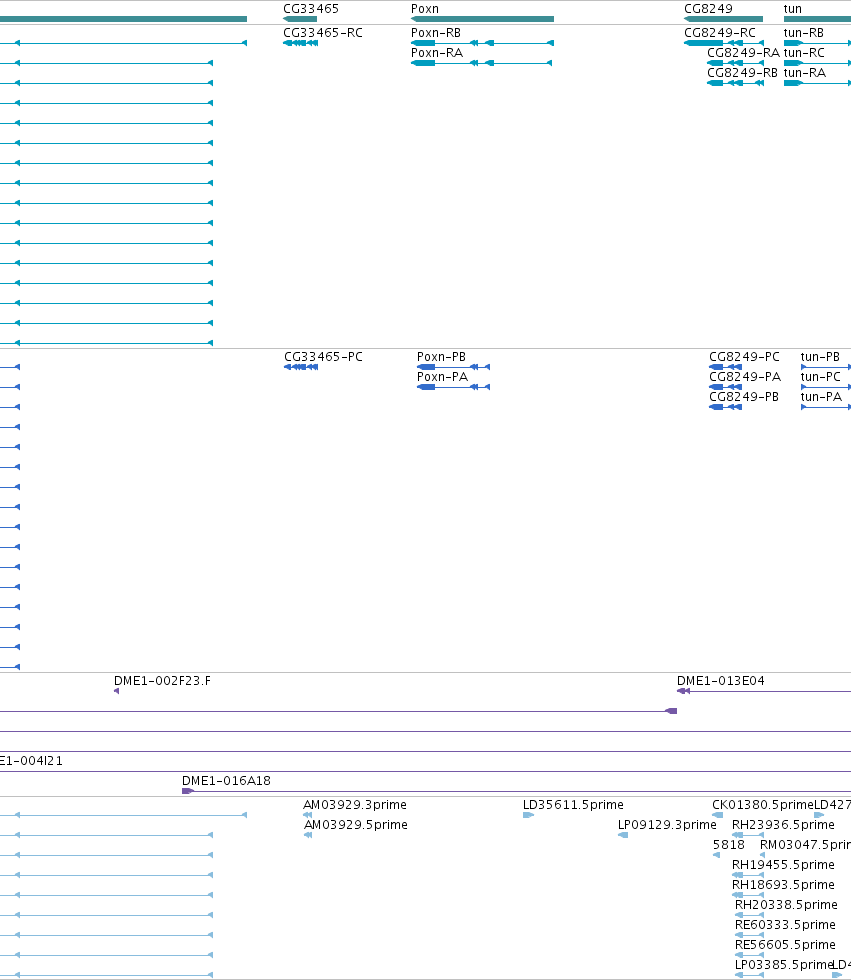Screen dimensions: 851x980
Task: Click the CK01380.5prime EST glyph
Action: tap(718, 815)
